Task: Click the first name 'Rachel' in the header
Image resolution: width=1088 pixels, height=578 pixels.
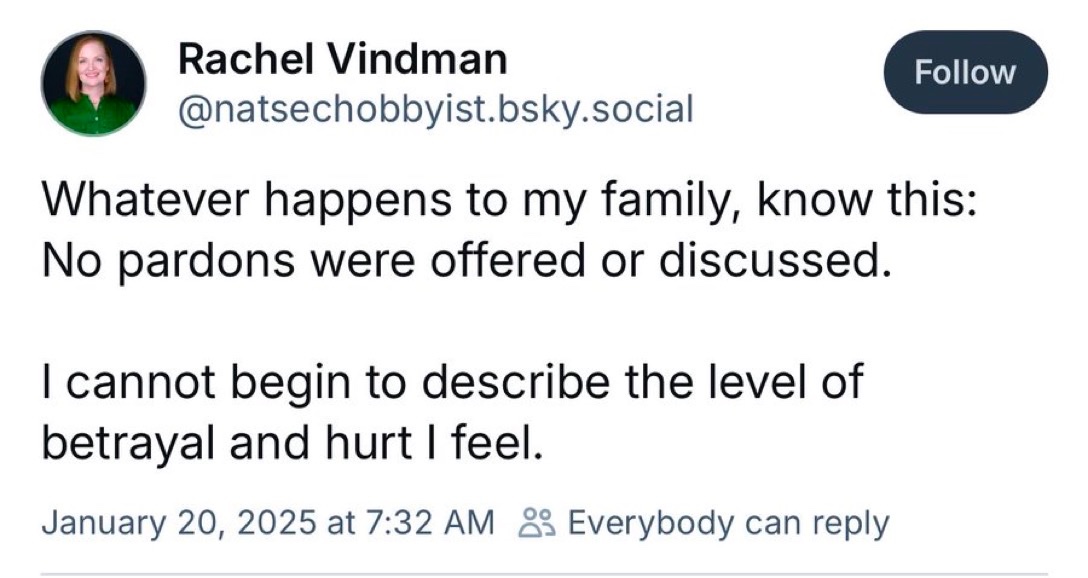Action: pyautogui.click(x=235, y=60)
